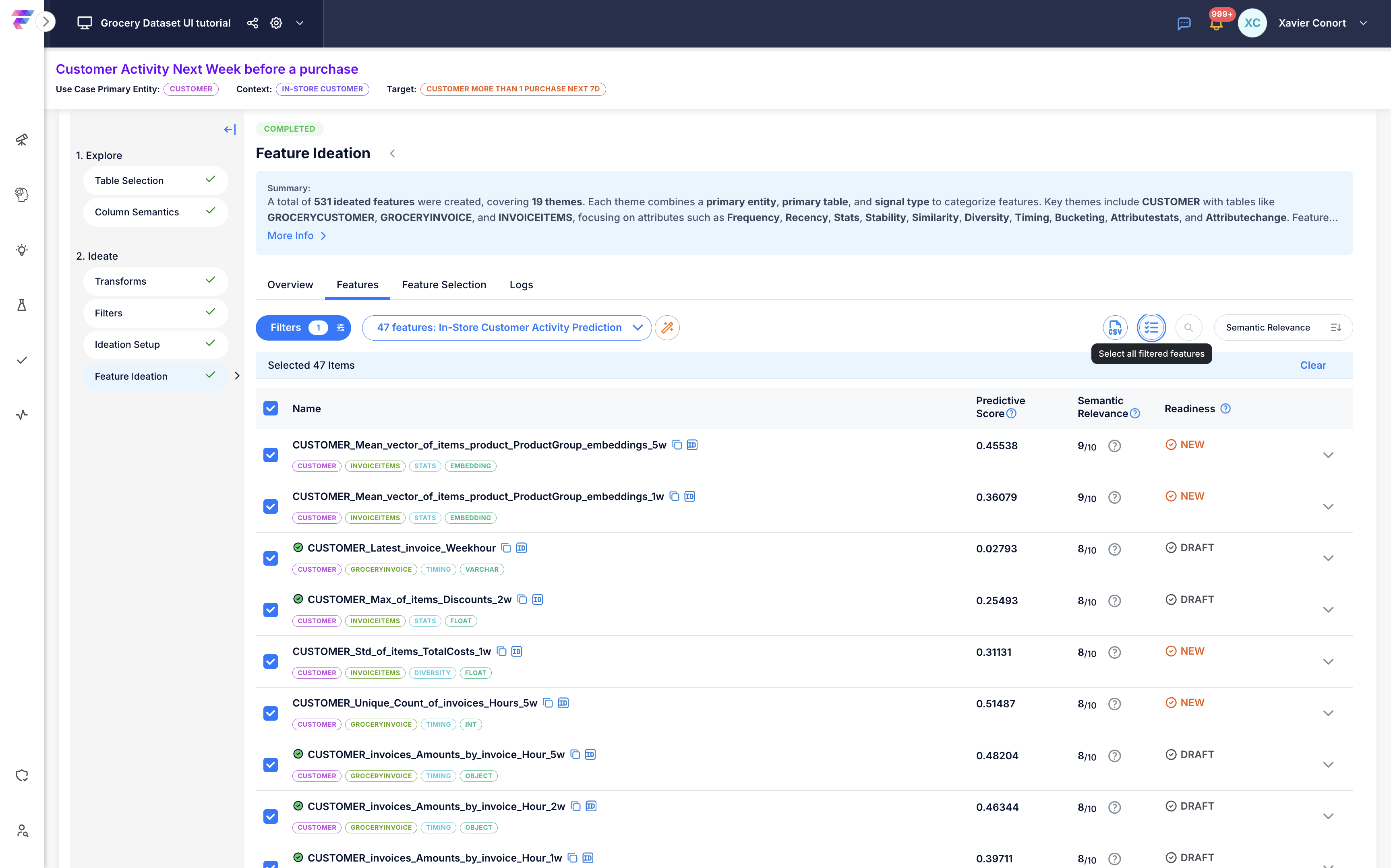Image resolution: width=1391 pixels, height=868 pixels.
Task: Uncheck the header select-all checkbox
Action: click(x=270, y=408)
